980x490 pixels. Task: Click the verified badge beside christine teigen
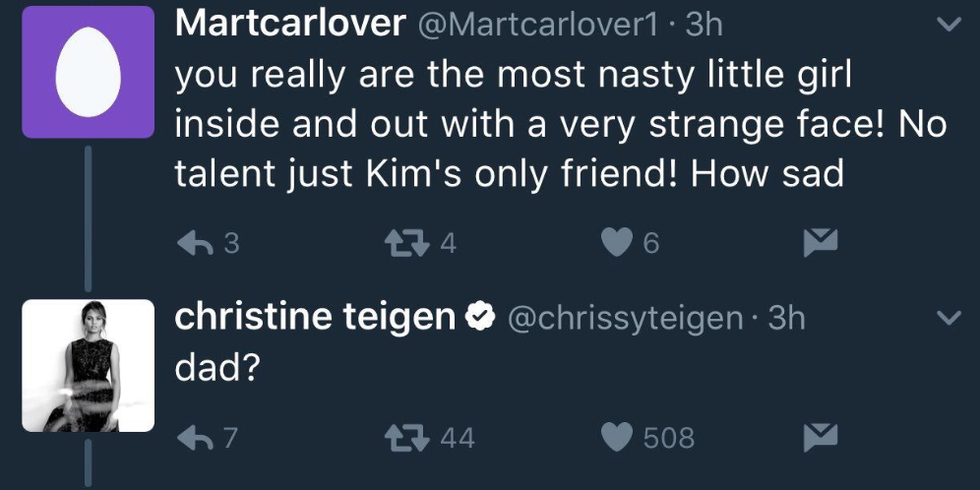483,318
